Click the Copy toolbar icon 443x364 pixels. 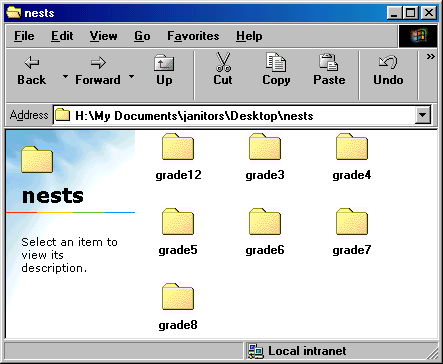[x=276, y=62]
